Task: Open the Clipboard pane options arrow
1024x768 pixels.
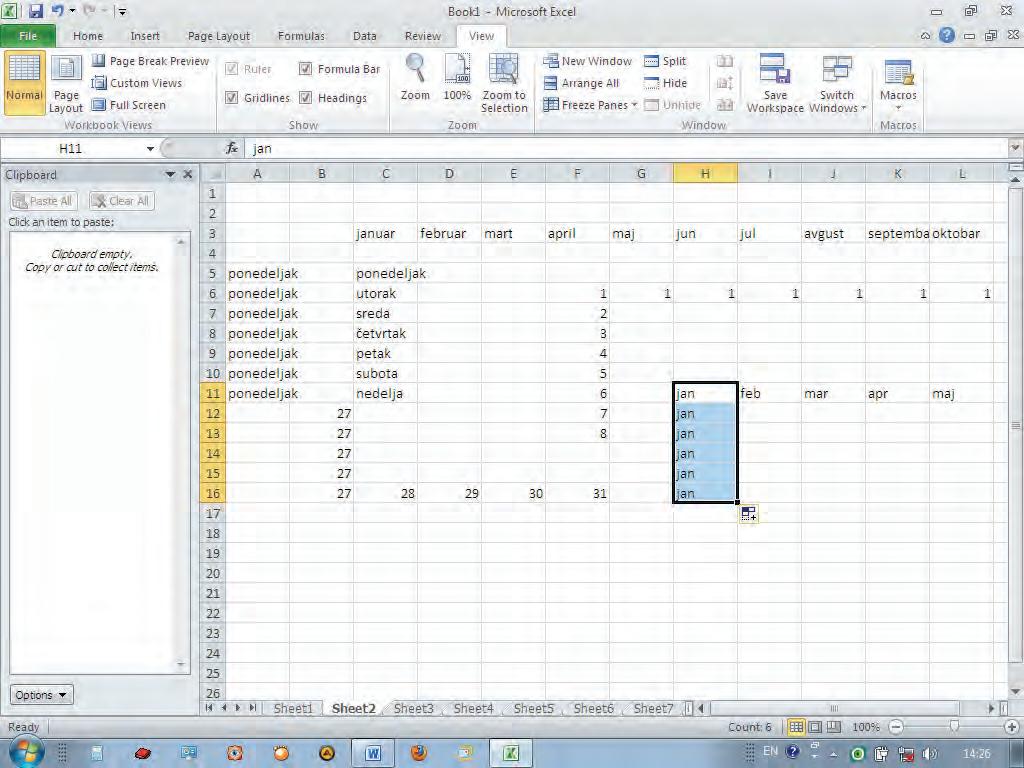Action: (x=170, y=174)
